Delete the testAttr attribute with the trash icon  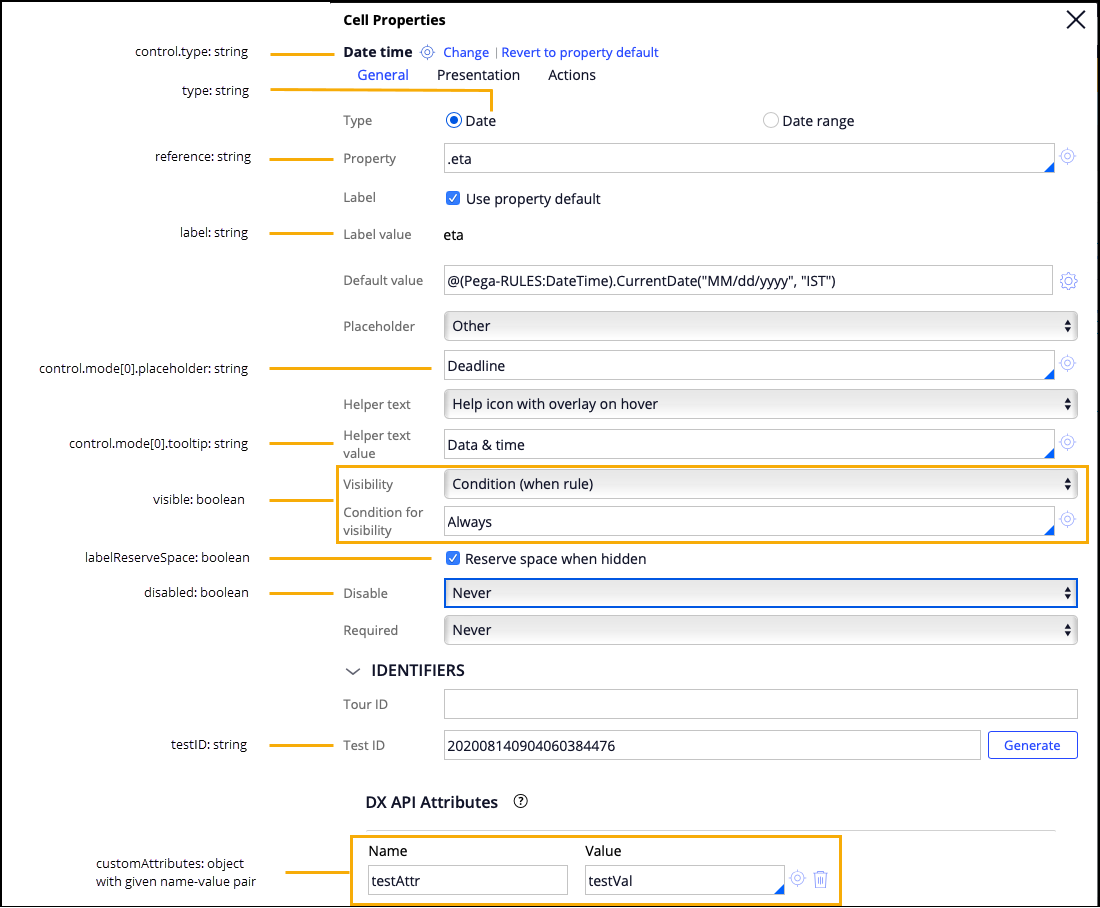tap(820, 879)
